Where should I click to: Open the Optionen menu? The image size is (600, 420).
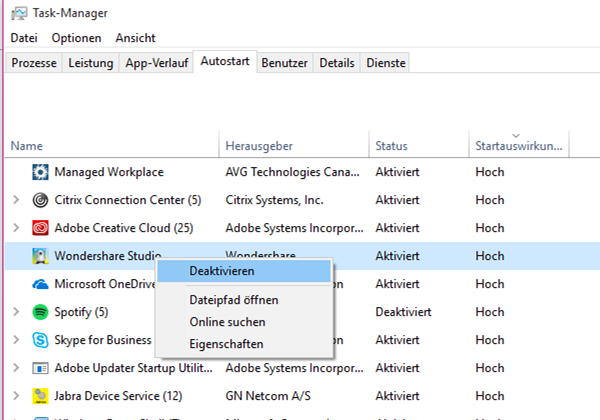[77, 38]
